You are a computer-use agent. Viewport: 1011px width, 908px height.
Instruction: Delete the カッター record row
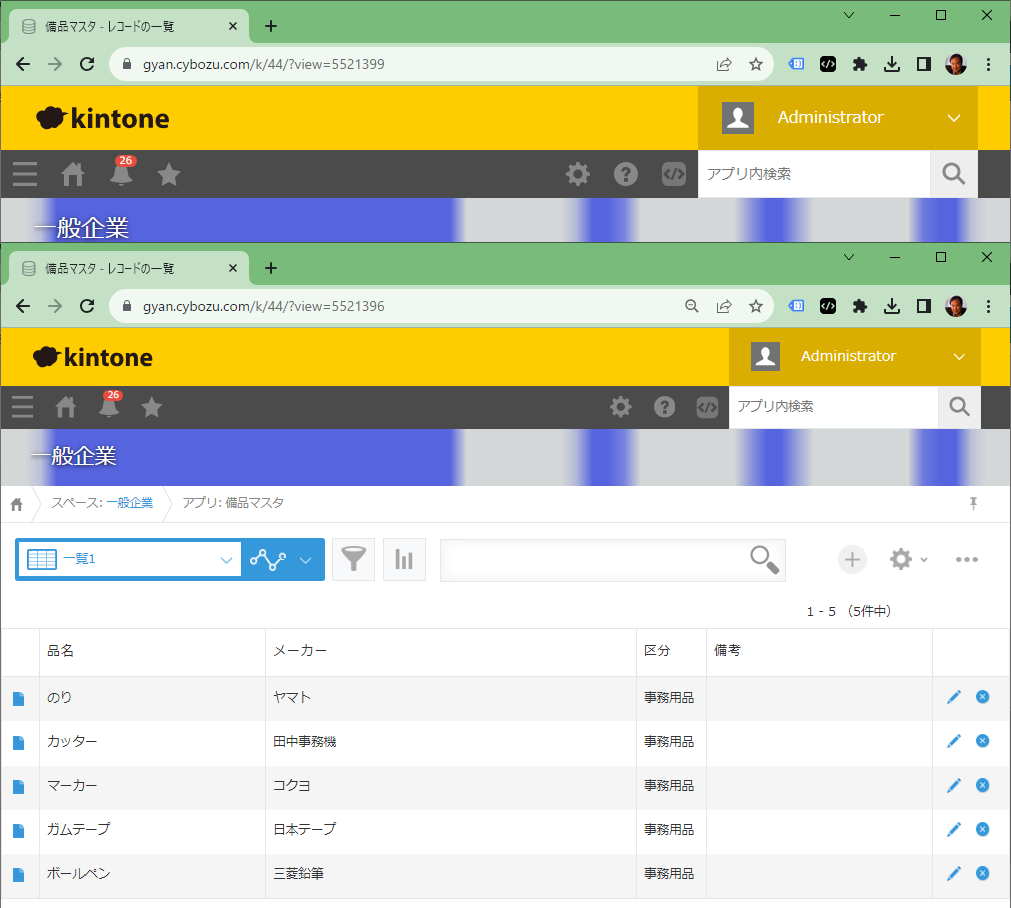982,741
